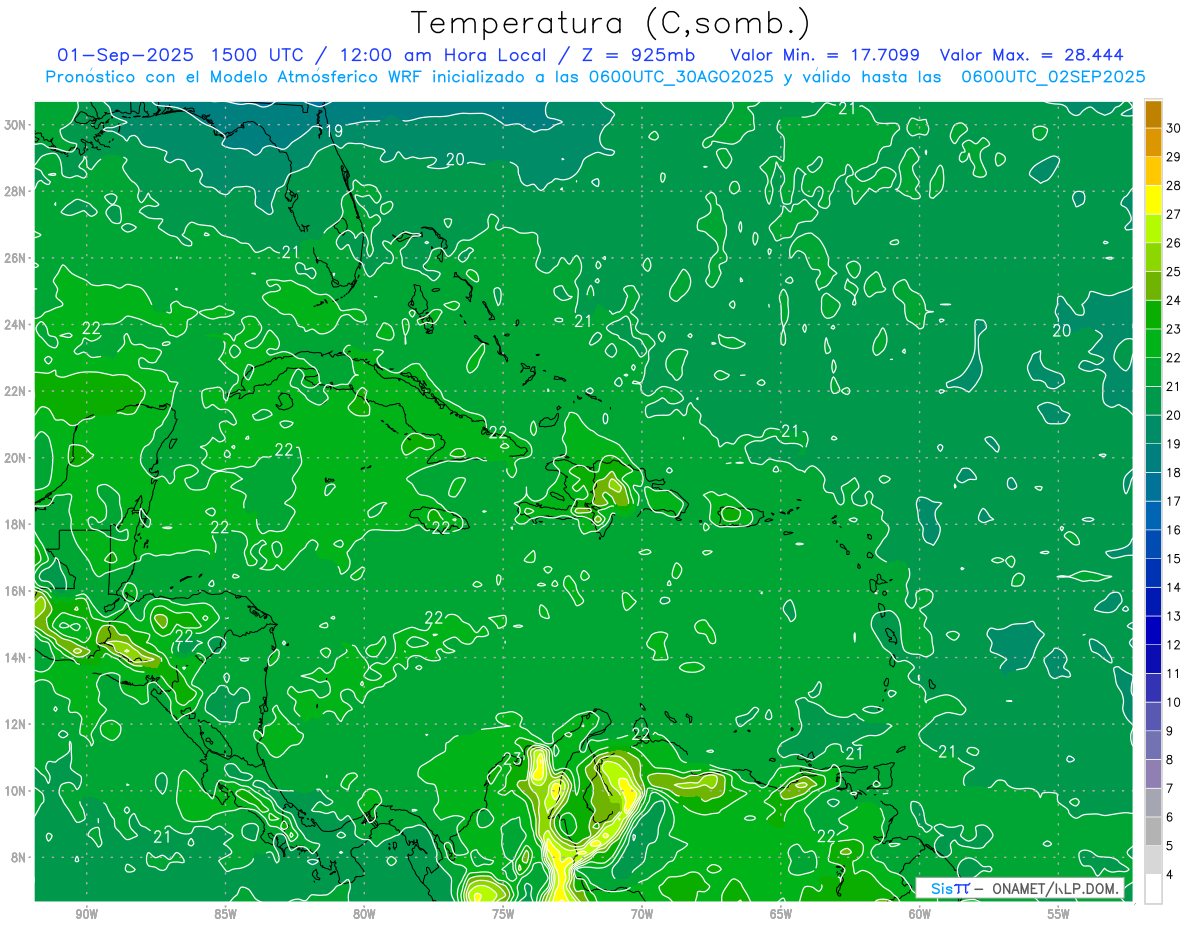Click the color scale label 28
This screenshot has height=927, width=1200.
[x=1174, y=185]
